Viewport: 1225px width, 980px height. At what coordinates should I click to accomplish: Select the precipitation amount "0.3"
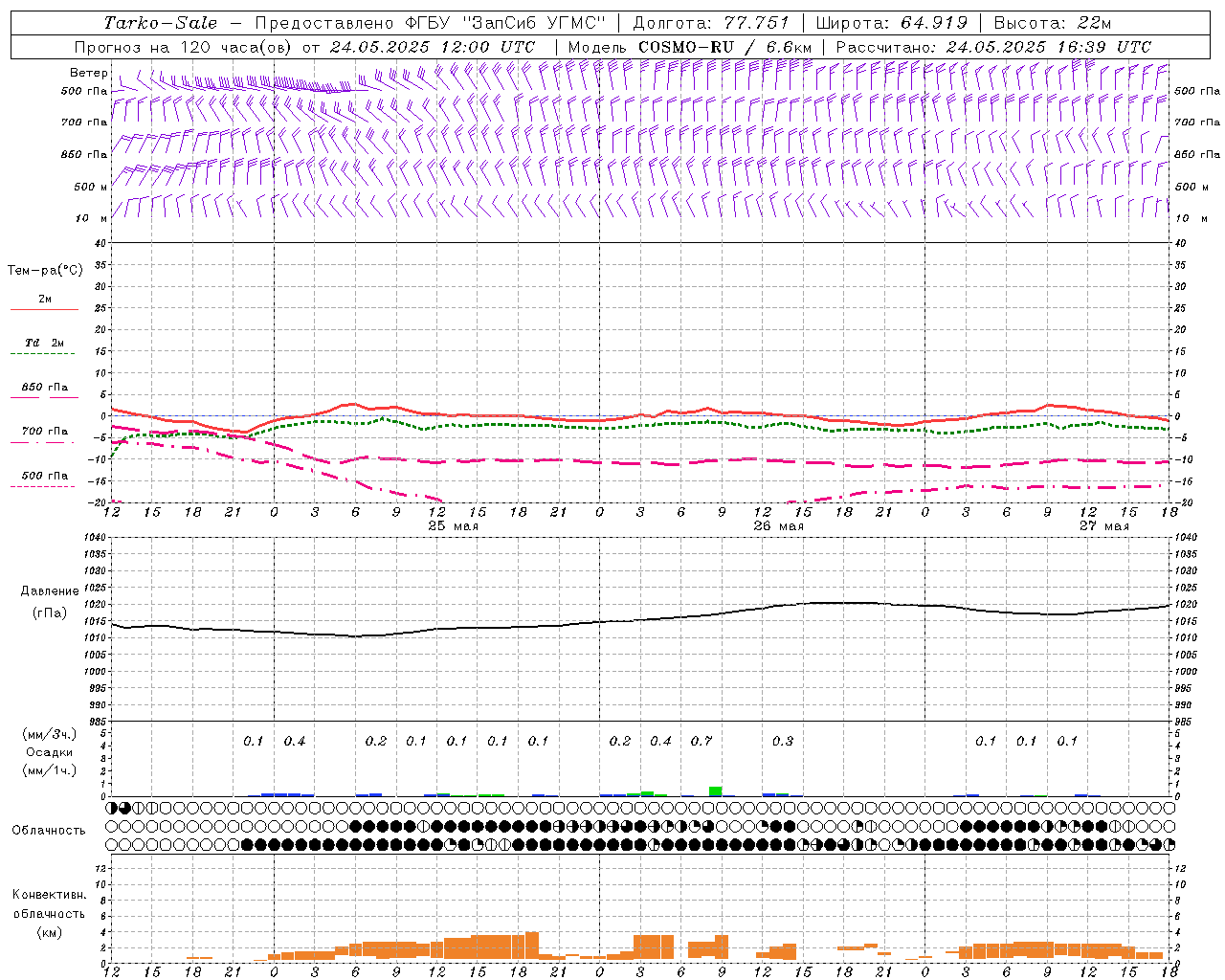click(783, 741)
